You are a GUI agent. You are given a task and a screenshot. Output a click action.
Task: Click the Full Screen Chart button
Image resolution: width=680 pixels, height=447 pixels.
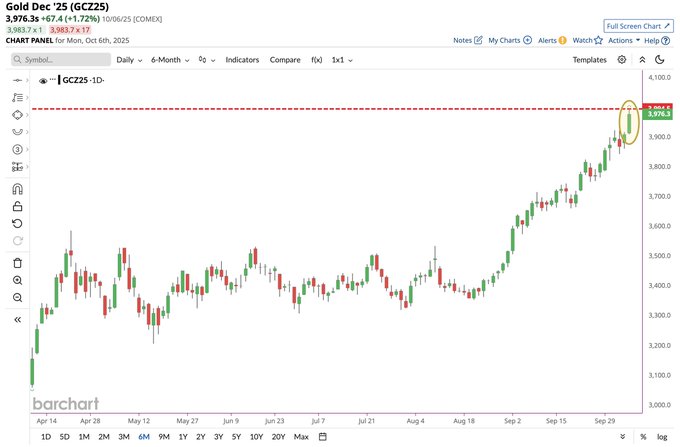pyautogui.click(x=638, y=26)
